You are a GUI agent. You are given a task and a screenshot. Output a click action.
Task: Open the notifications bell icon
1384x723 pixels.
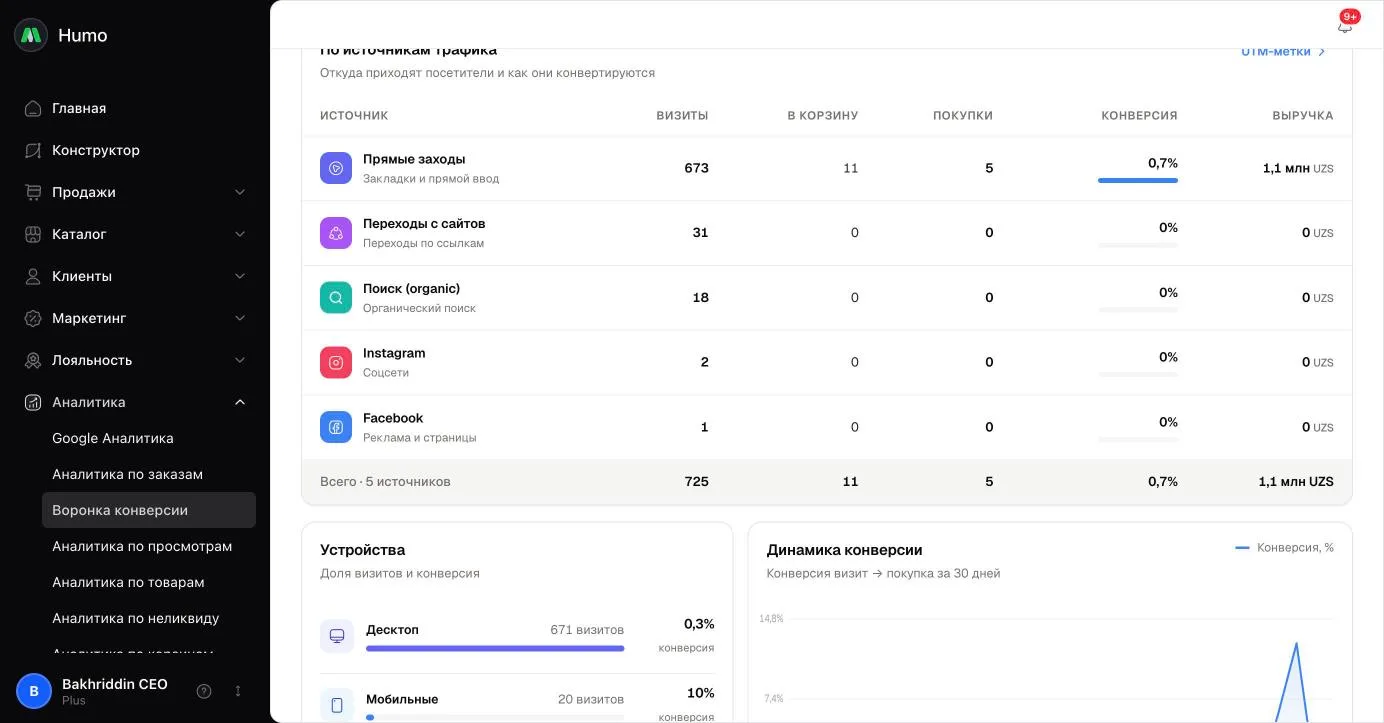tap(1345, 26)
